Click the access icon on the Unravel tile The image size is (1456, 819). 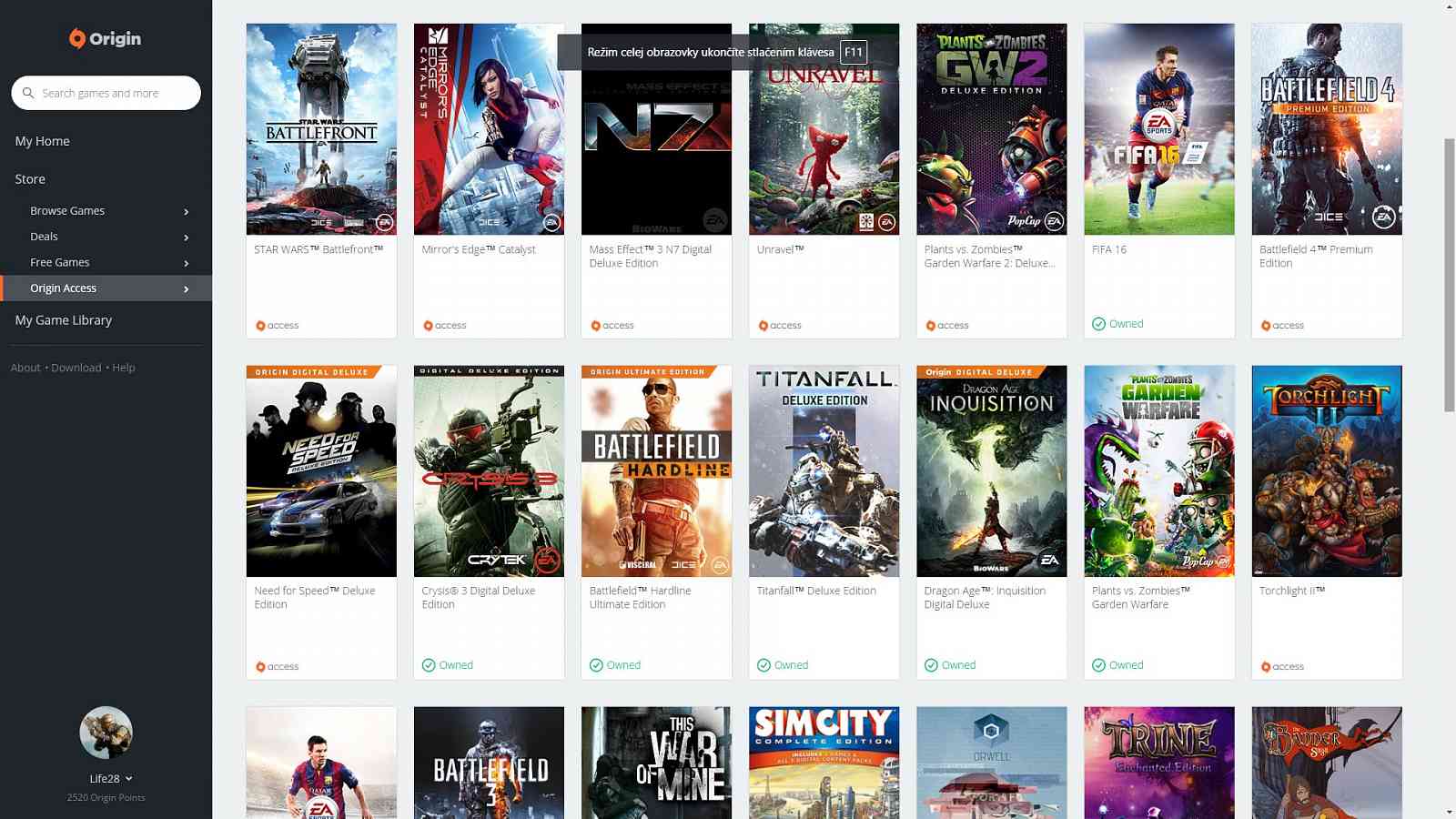click(763, 325)
